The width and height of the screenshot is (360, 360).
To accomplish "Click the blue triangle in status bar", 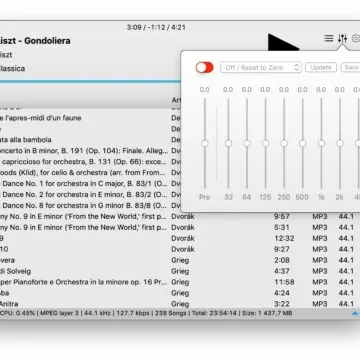I will coord(355,313).
